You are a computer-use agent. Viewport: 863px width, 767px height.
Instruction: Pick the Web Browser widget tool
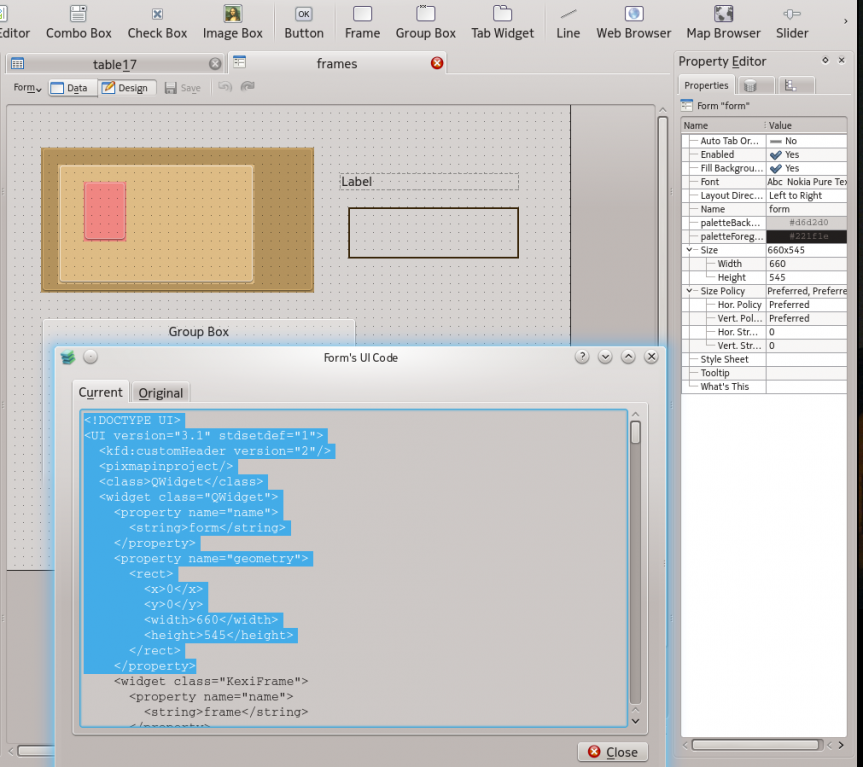pyautogui.click(x=633, y=23)
